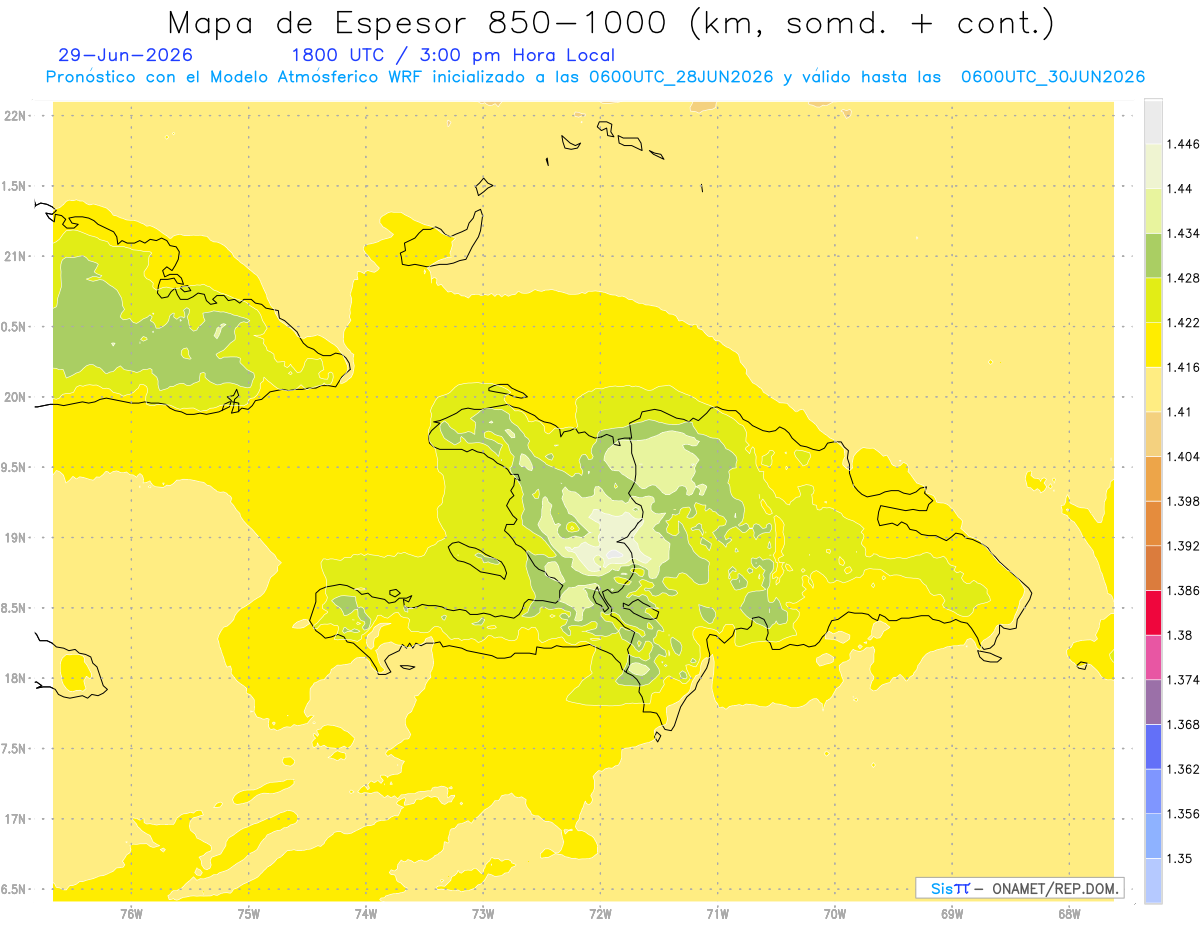Click the valid-until time 0600UTC_30JUN2026
This screenshot has height=927, width=1200.
pos(1052,77)
